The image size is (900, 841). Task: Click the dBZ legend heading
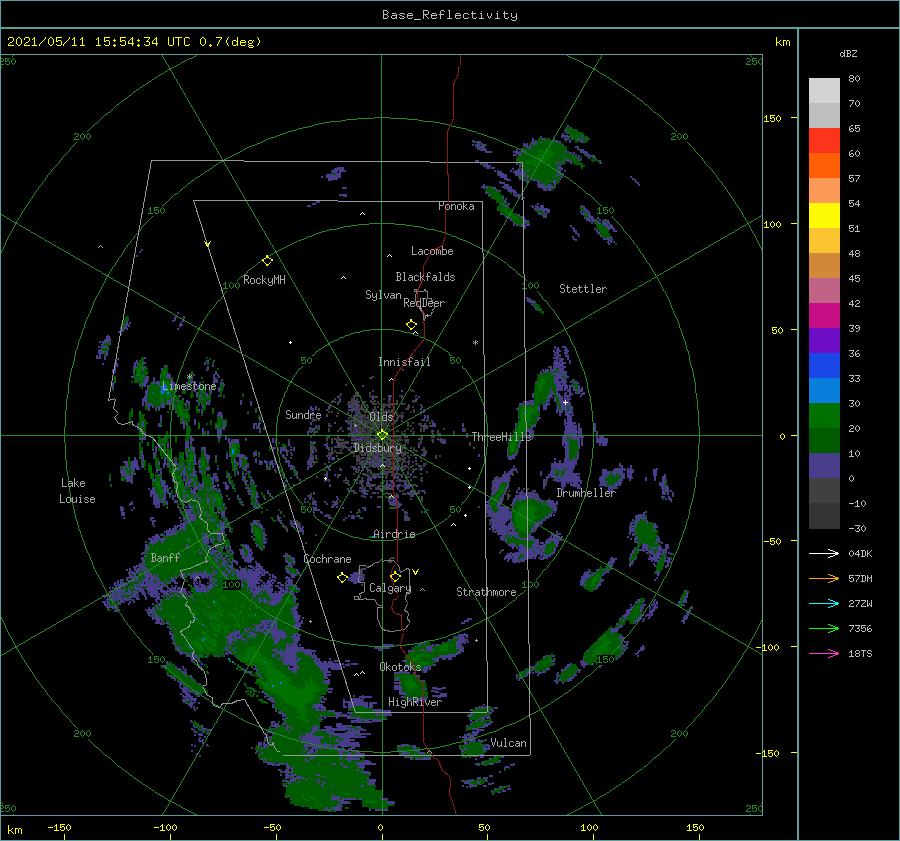click(848, 53)
